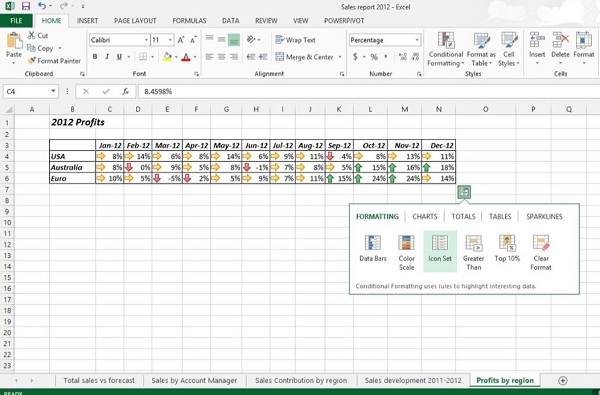Screen dimensions: 600x395
Task: Switch to the FORMULAS ribbon tab
Action: point(189,21)
